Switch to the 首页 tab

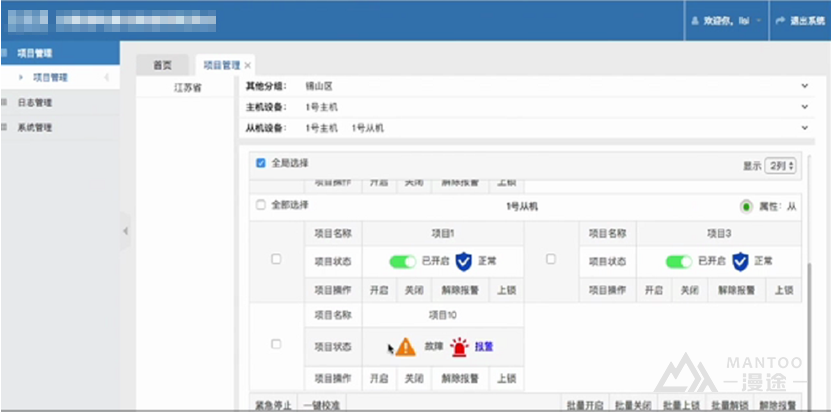pyautogui.click(x=162, y=64)
